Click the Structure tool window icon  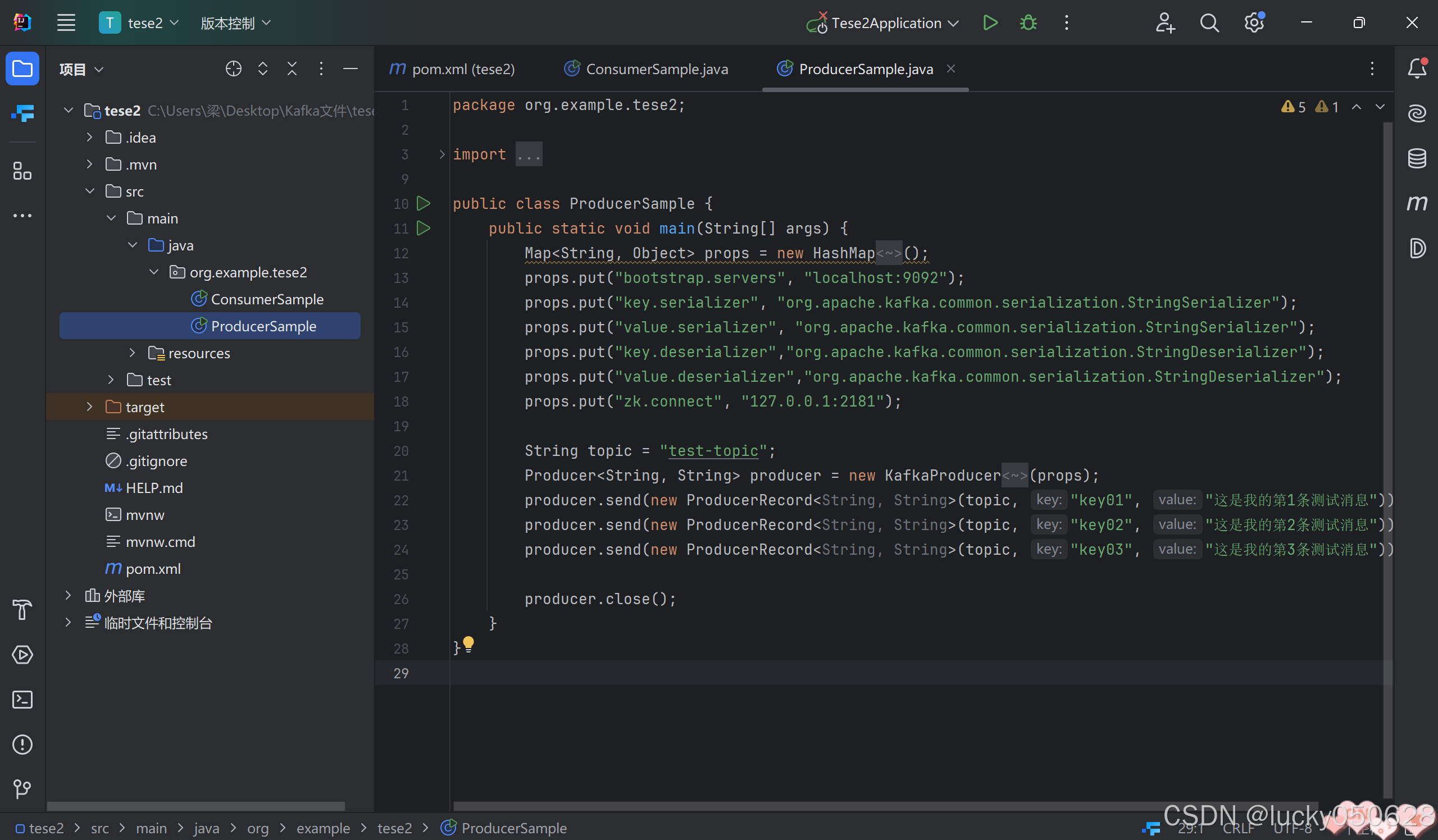[x=22, y=171]
